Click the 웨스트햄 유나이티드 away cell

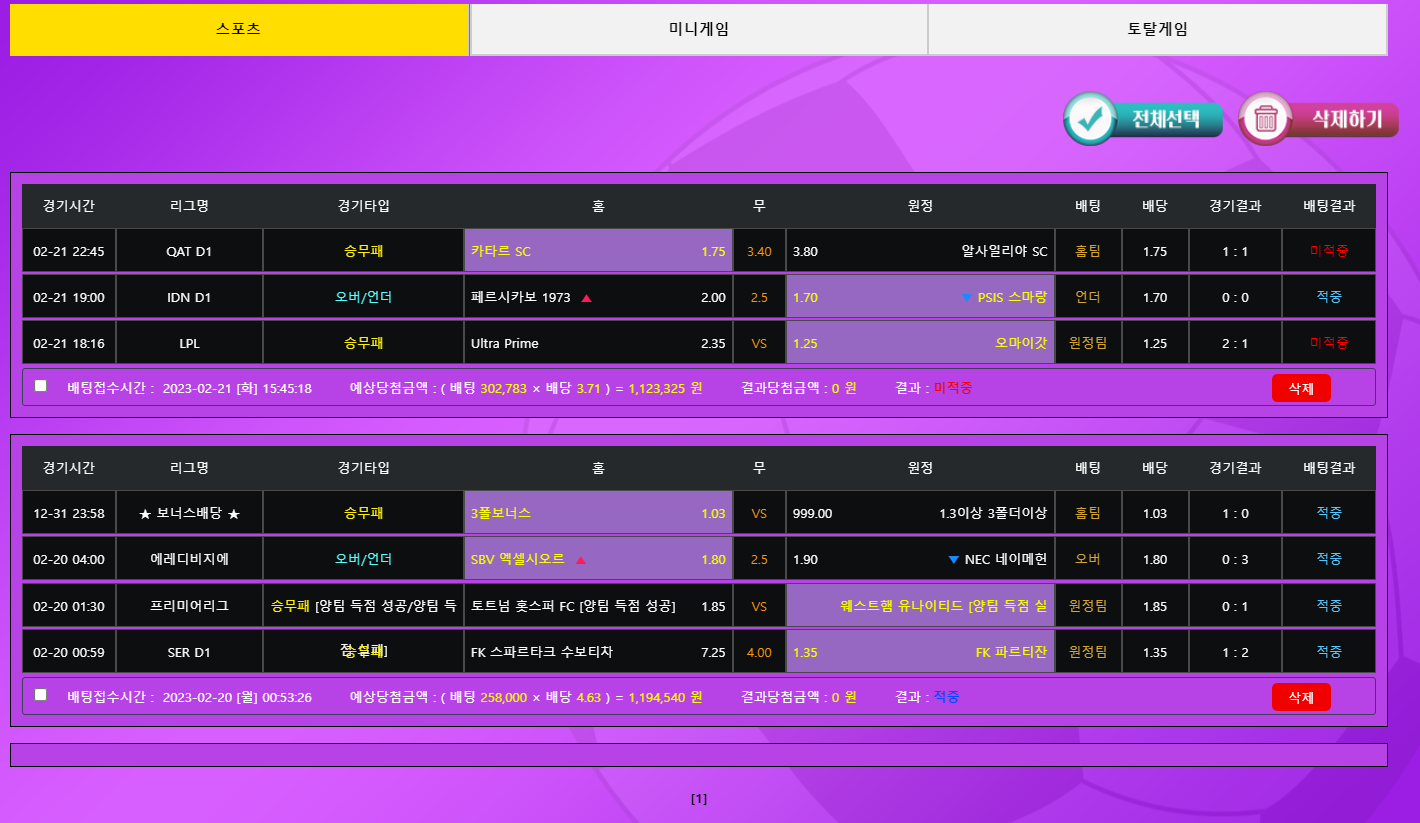pyautogui.click(x=920, y=606)
